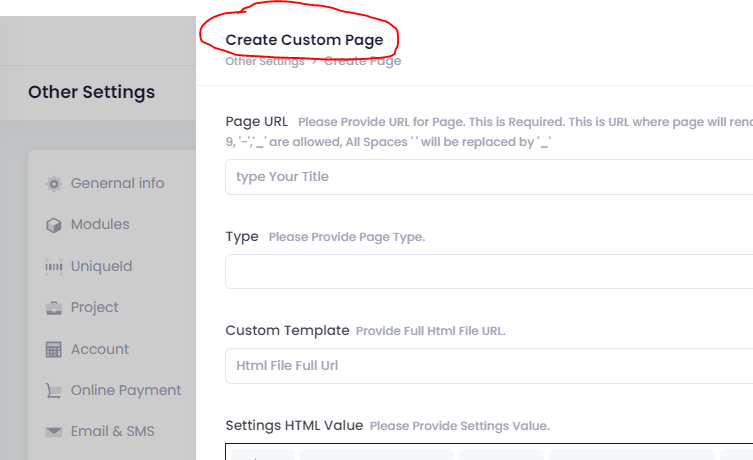Image resolution: width=753 pixels, height=460 pixels.
Task: Select UniqueId in the settings sidebar
Action: 101,266
